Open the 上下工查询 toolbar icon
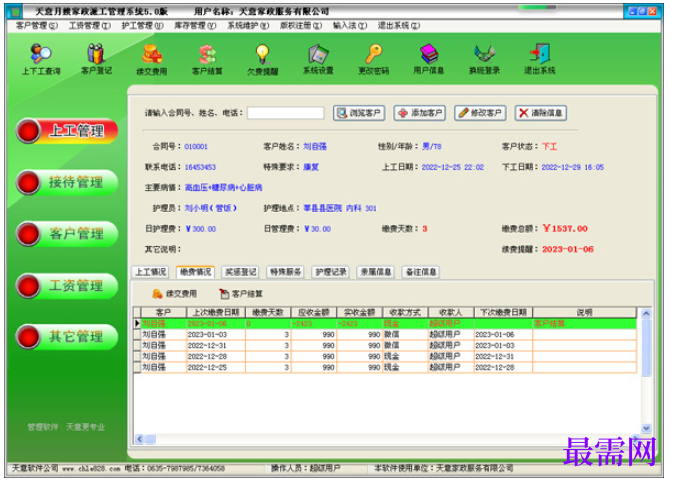 tap(41, 59)
